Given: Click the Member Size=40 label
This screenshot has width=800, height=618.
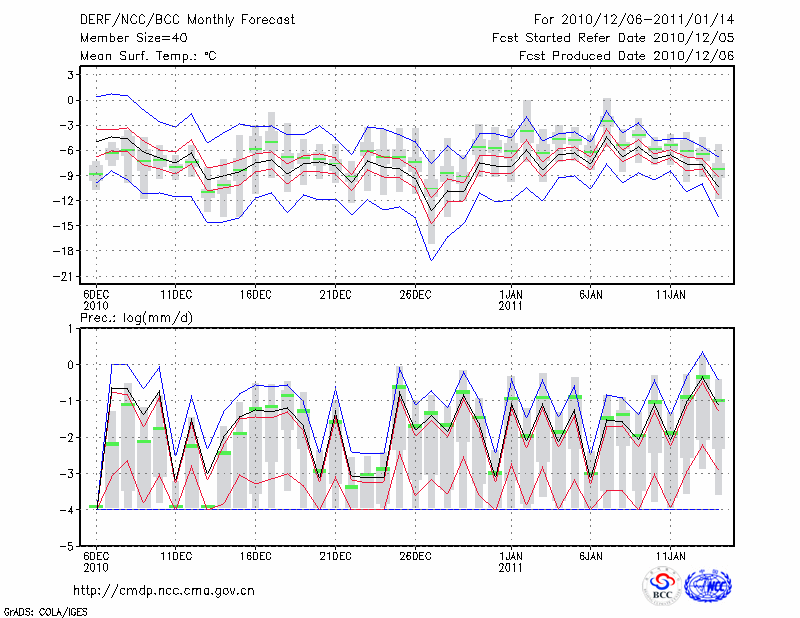Looking at the screenshot, I should pos(126,38).
